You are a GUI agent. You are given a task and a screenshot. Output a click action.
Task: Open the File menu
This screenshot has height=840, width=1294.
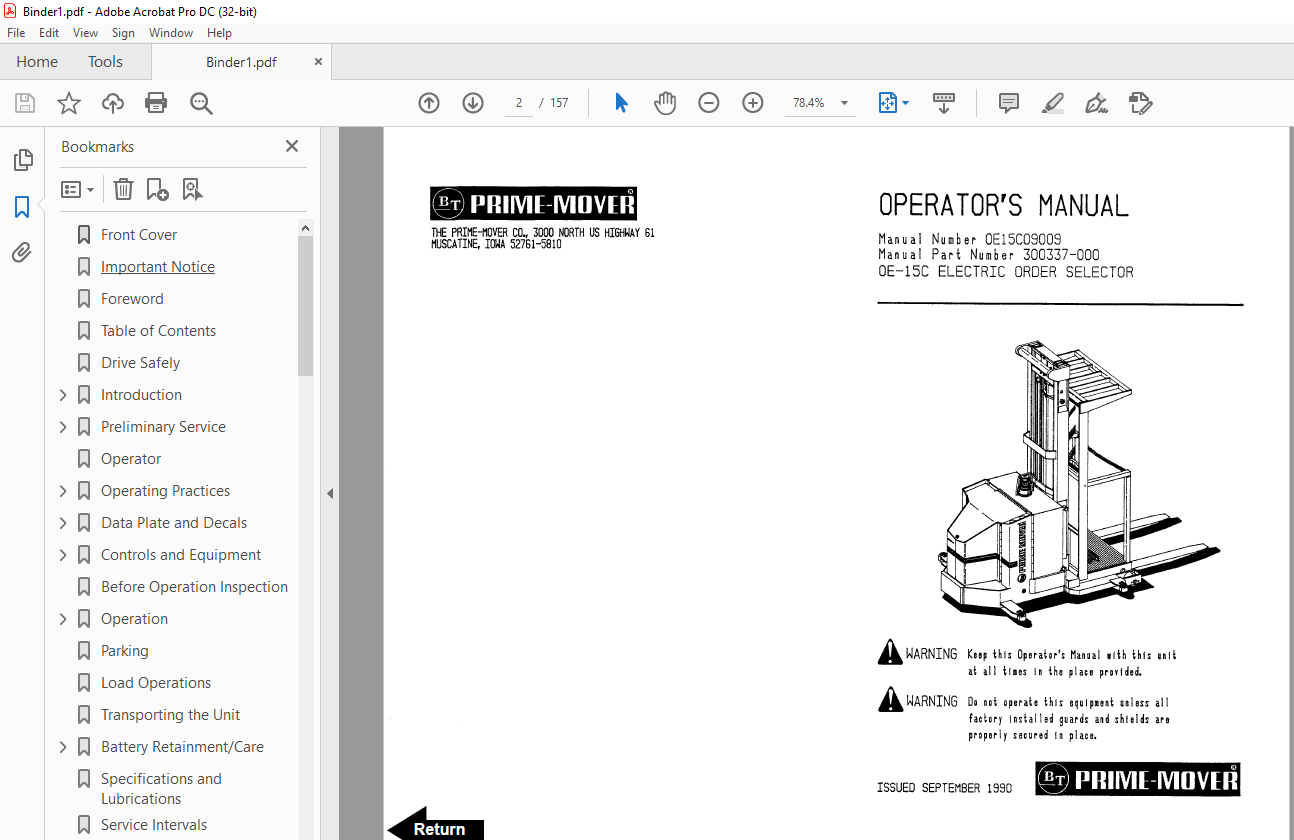click(16, 33)
